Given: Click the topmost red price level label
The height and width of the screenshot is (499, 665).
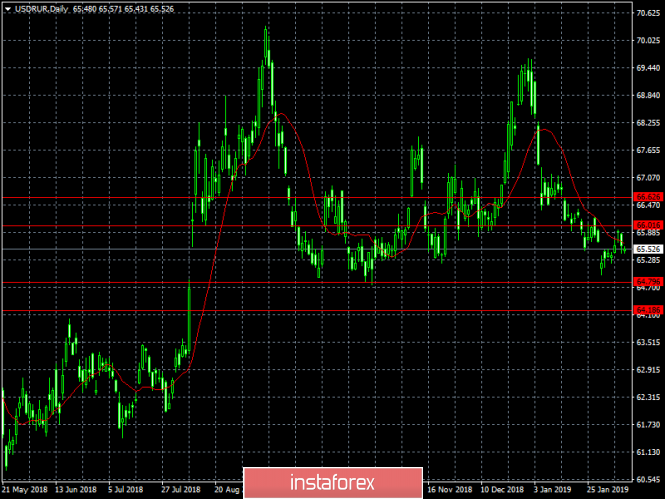Looking at the screenshot, I should tap(649, 197).
